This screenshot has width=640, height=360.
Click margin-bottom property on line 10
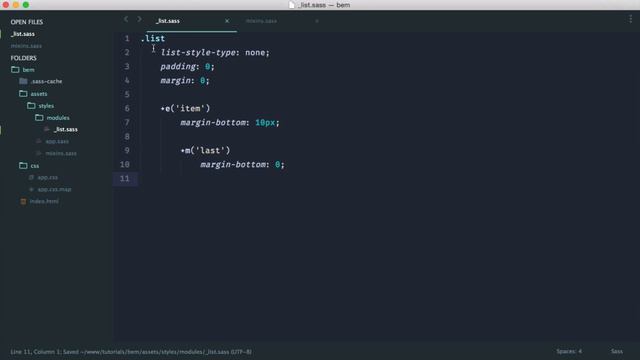[233, 164]
